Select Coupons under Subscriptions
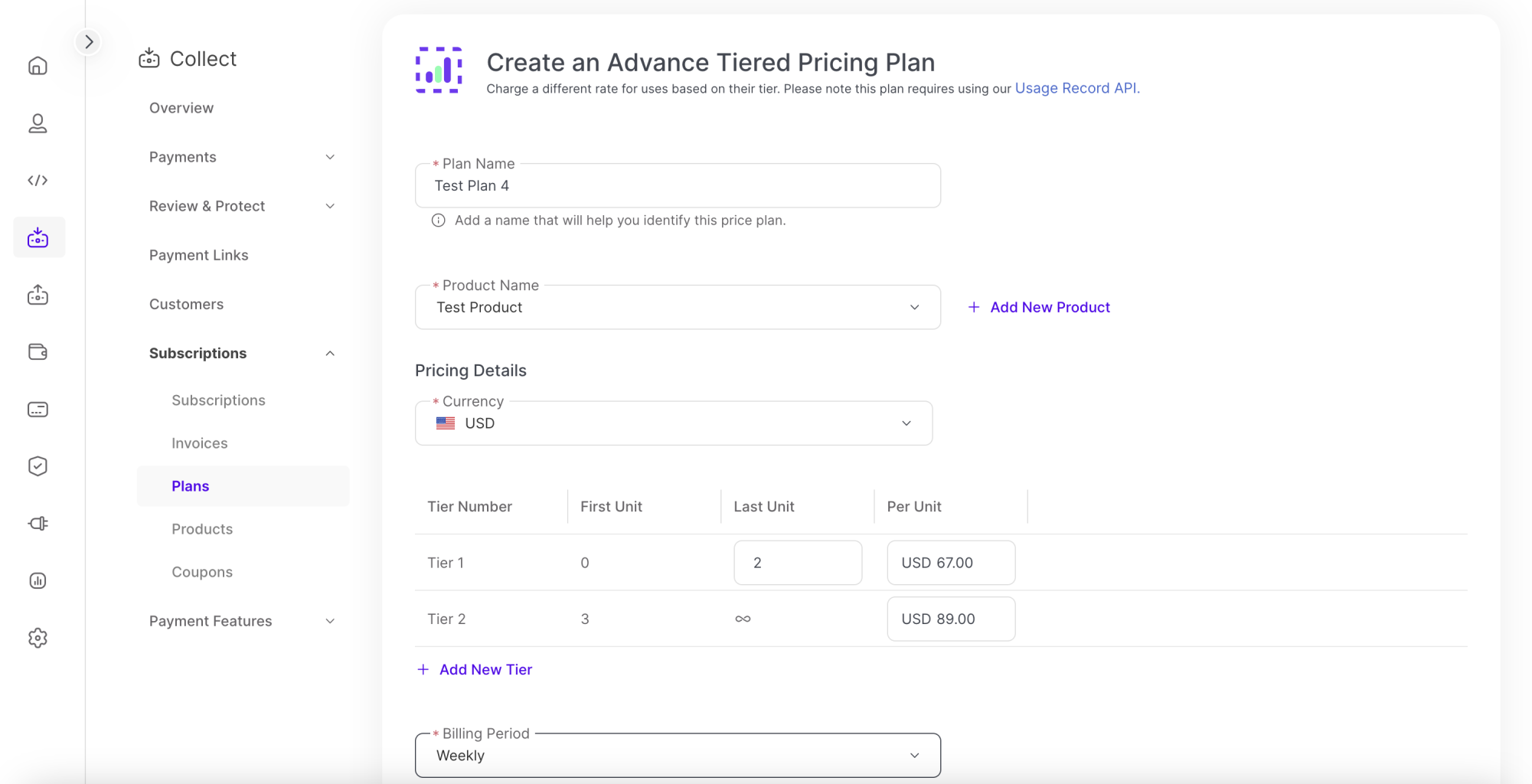 [202, 572]
